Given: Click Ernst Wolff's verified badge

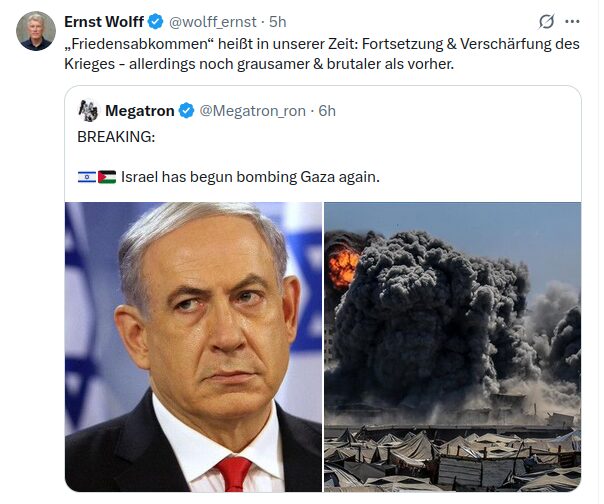Looking at the screenshot, I should tap(156, 22).
